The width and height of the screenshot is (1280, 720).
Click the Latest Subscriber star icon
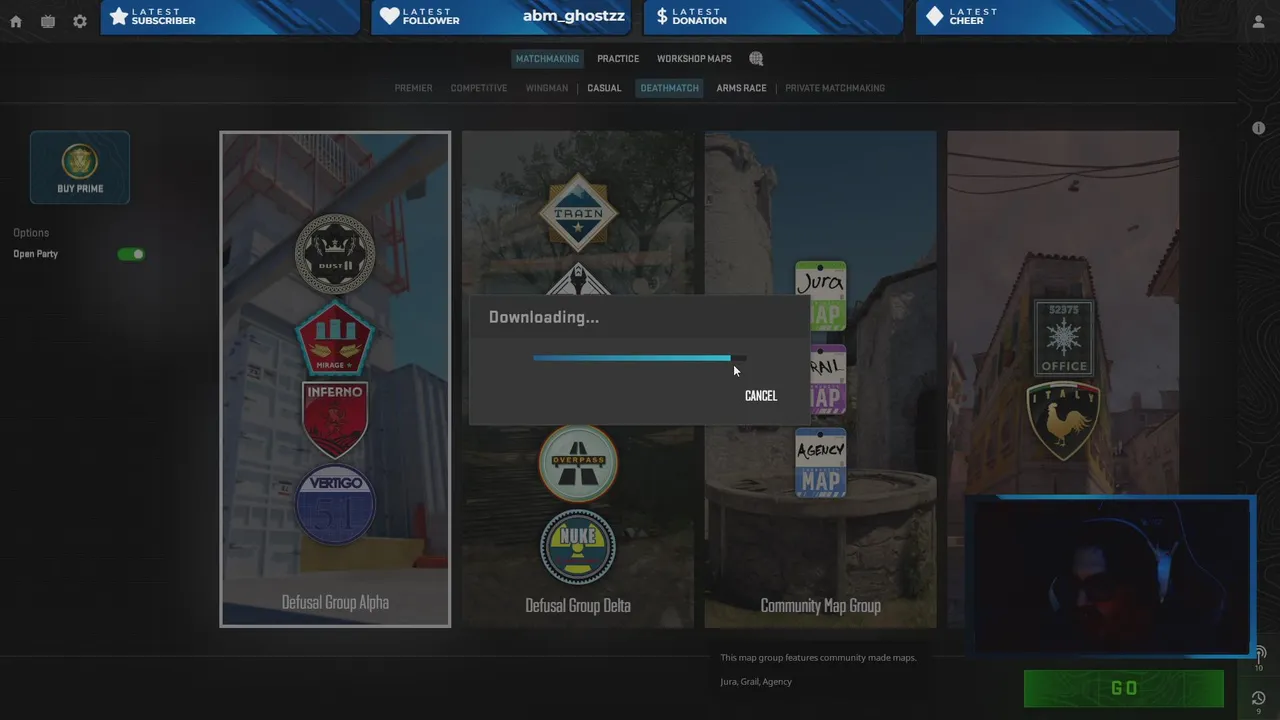(x=119, y=16)
